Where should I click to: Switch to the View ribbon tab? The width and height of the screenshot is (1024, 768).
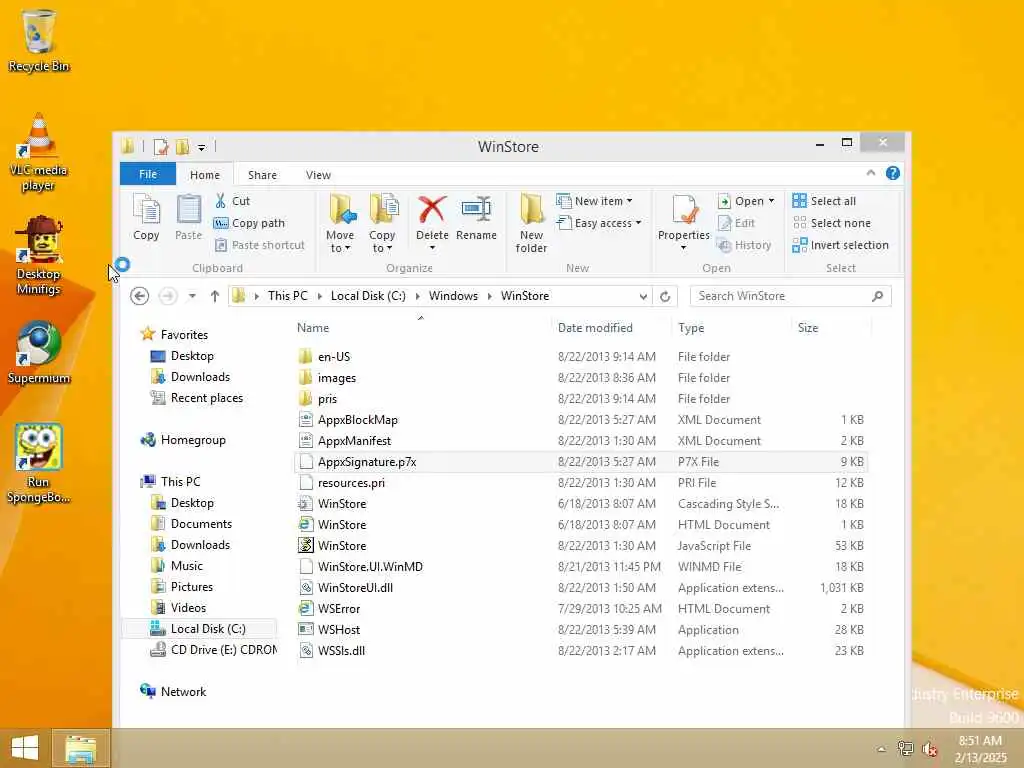point(318,175)
